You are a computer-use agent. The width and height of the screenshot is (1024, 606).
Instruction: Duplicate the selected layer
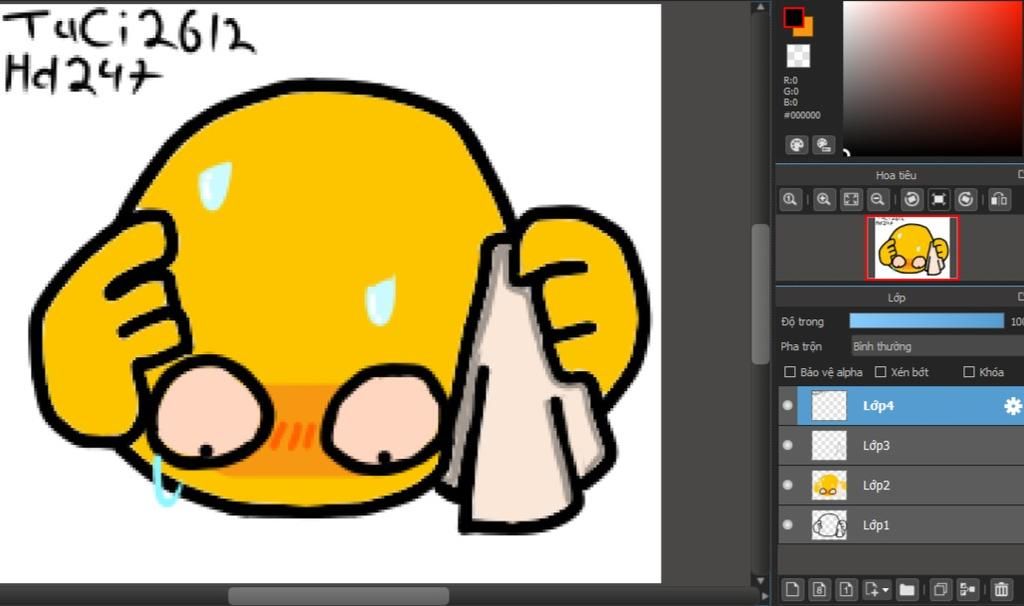coord(940,590)
